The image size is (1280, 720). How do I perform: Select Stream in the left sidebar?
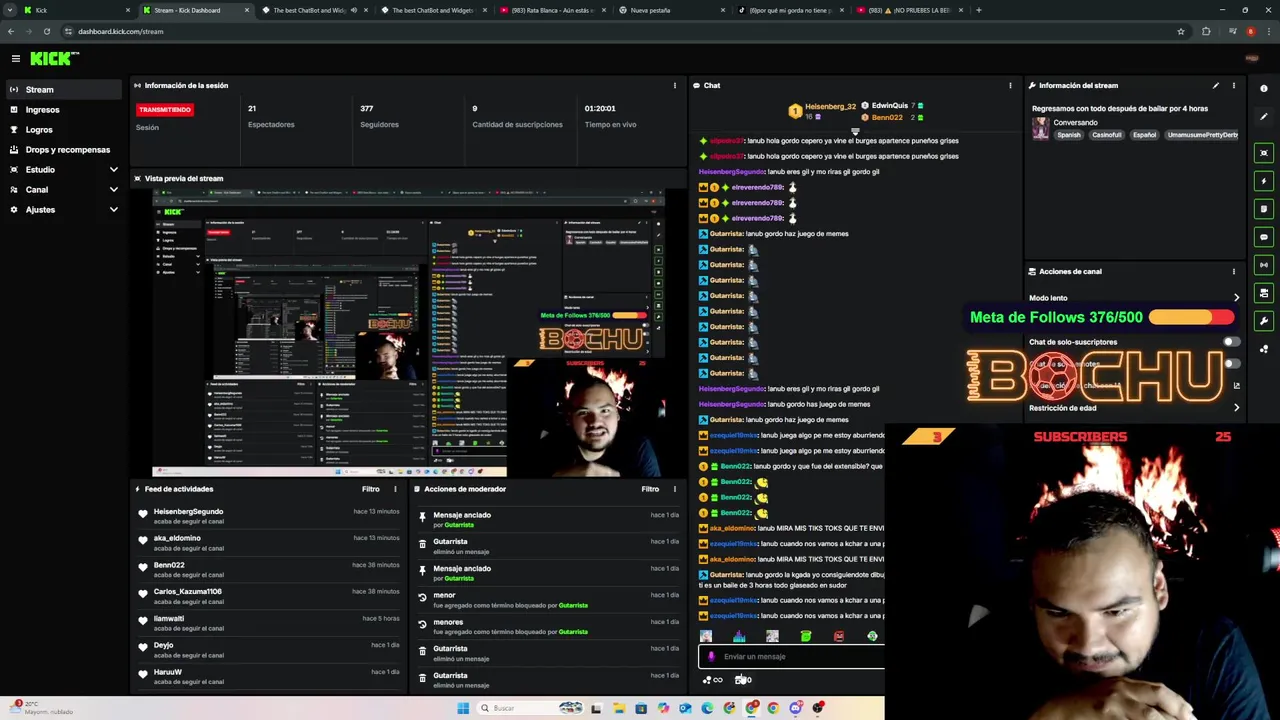(64, 90)
